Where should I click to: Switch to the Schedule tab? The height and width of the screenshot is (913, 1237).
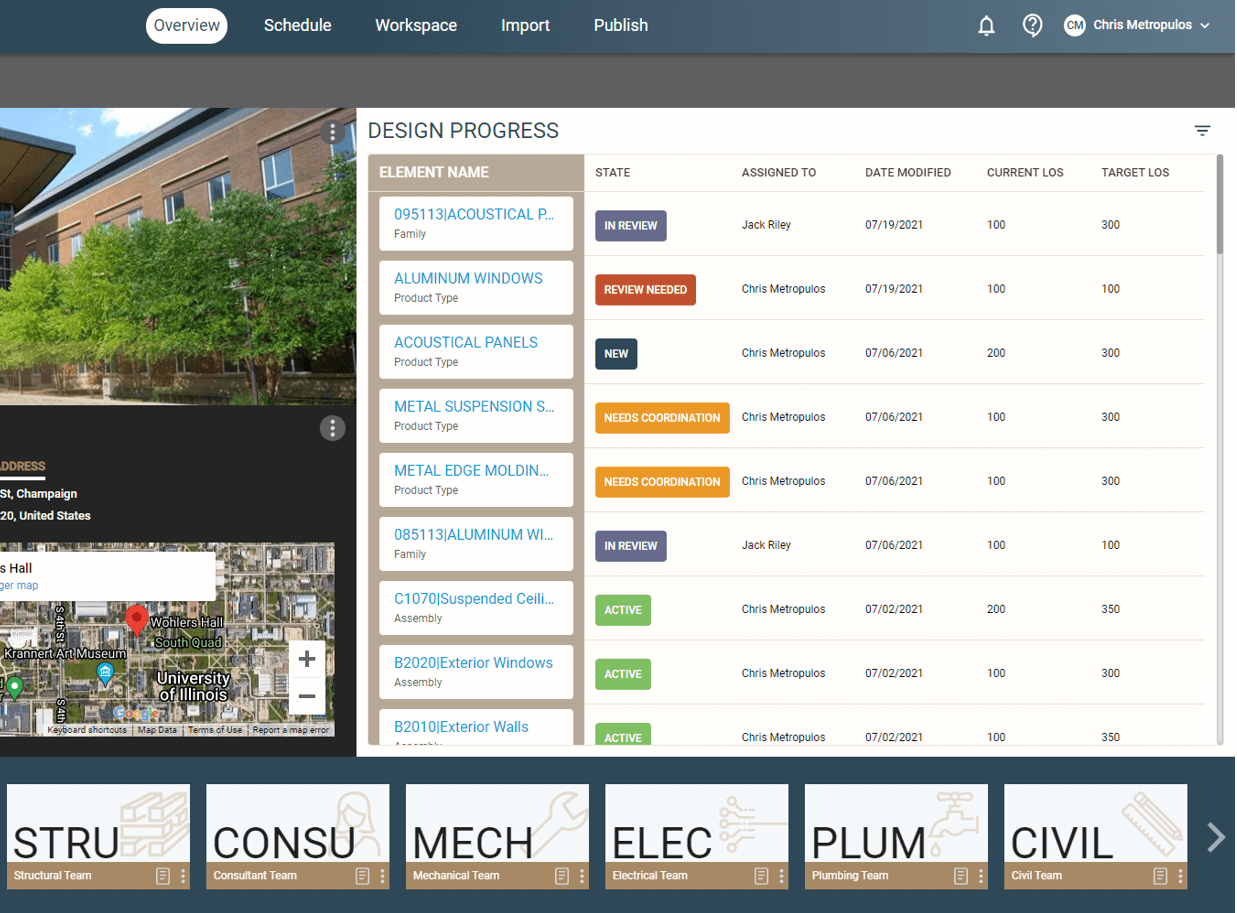(297, 26)
